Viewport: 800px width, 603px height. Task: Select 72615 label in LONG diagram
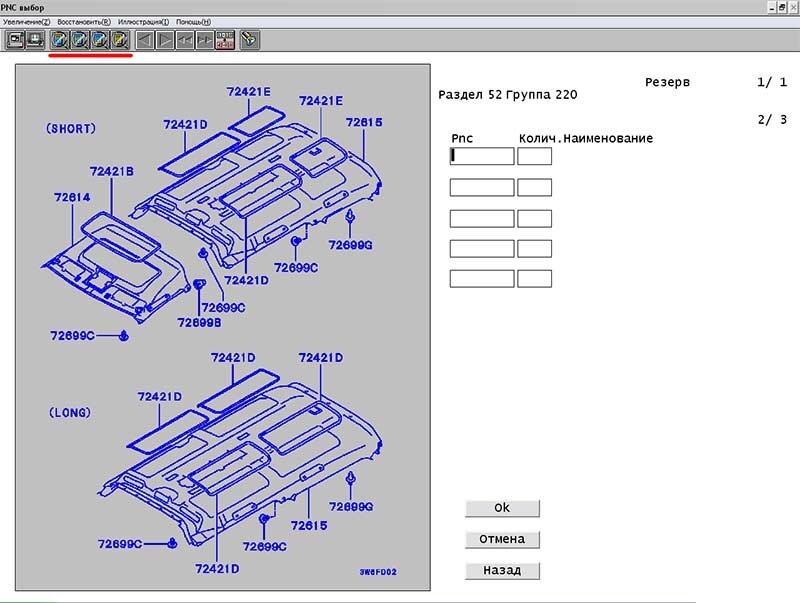tap(309, 525)
